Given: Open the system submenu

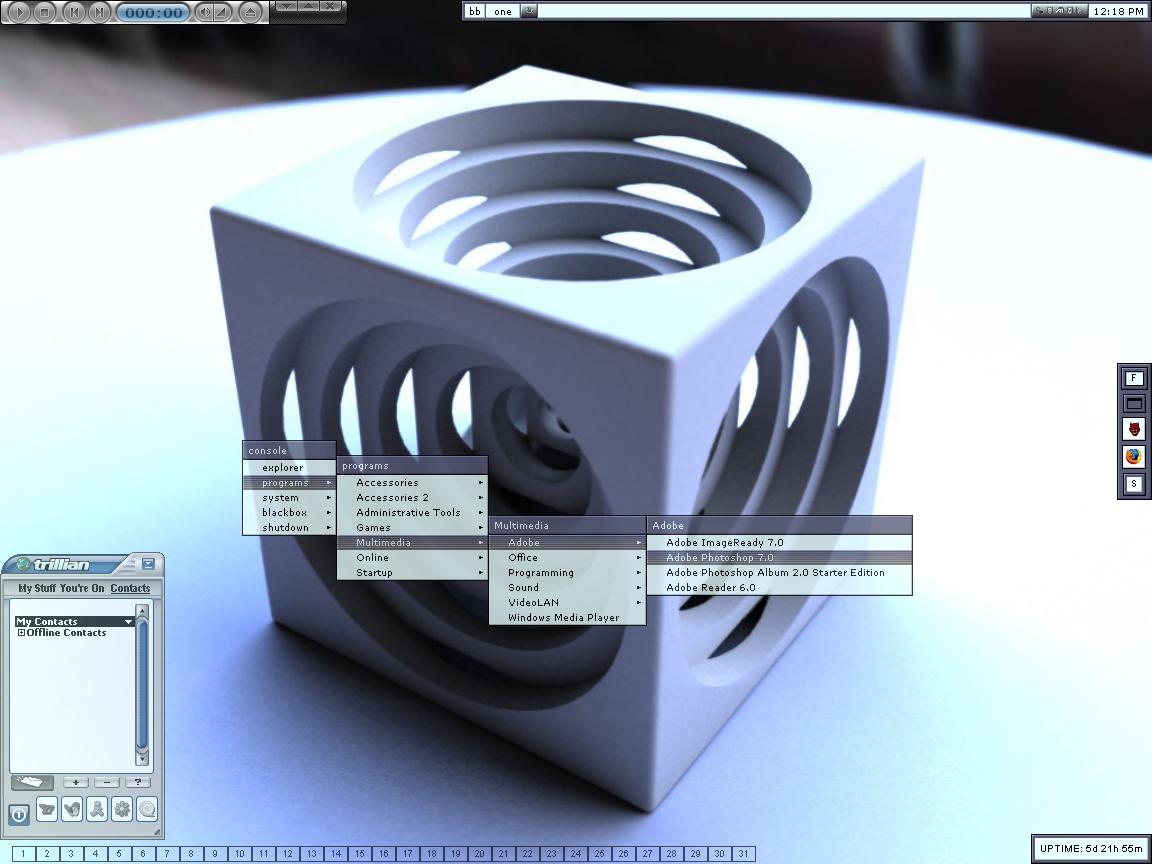Looking at the screenshot, I should pos(289,497).
